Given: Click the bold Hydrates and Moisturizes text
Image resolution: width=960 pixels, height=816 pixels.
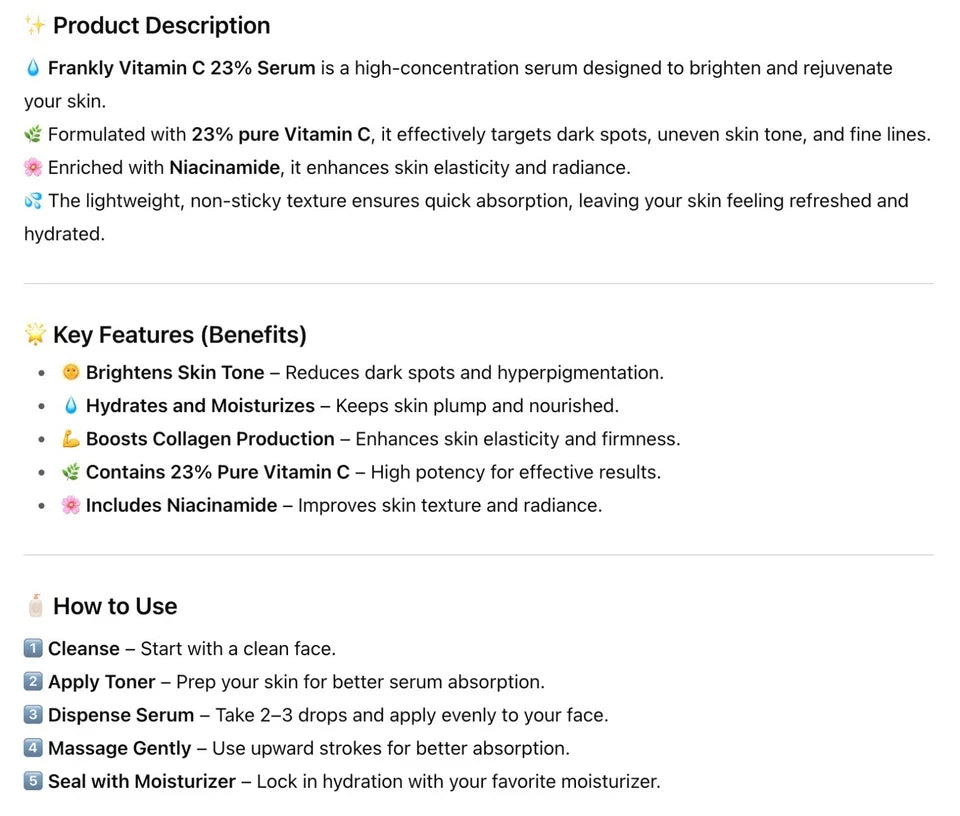Looking at the screenshot, I should pyautogui.click(x=200, y=405).
